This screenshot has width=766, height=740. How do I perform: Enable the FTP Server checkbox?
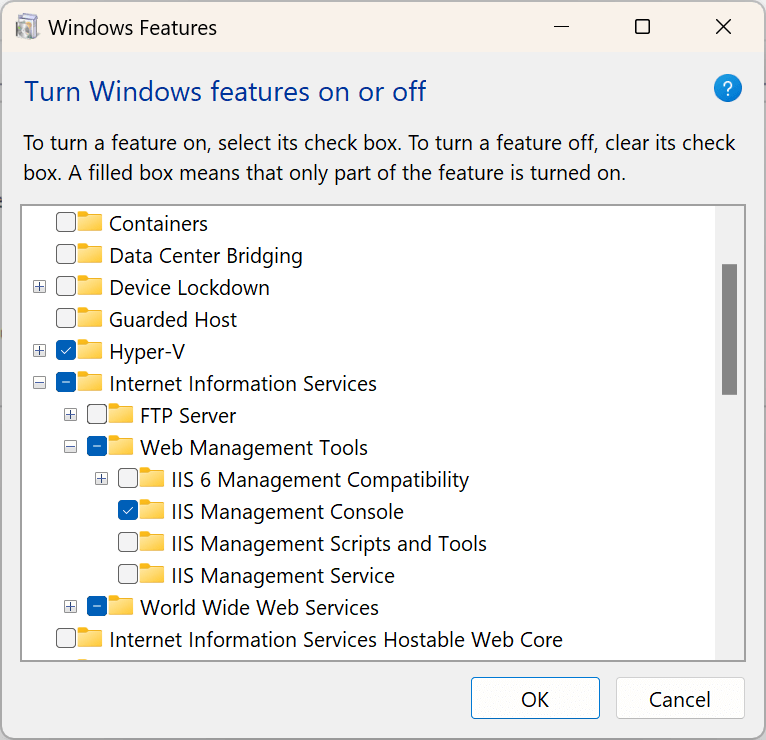coord(97,414)
